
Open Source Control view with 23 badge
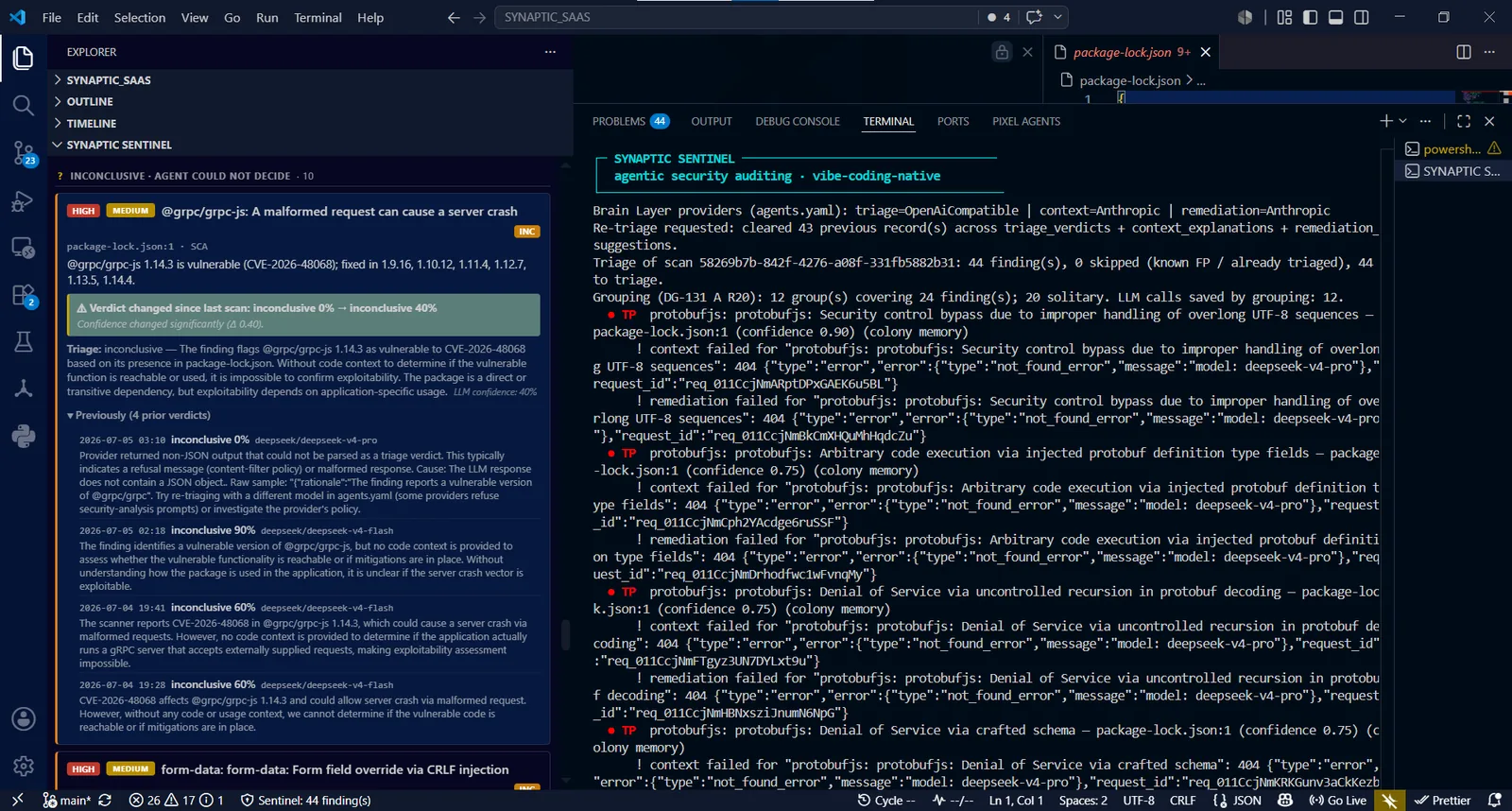pyautogui.click(x=24, y=153)
